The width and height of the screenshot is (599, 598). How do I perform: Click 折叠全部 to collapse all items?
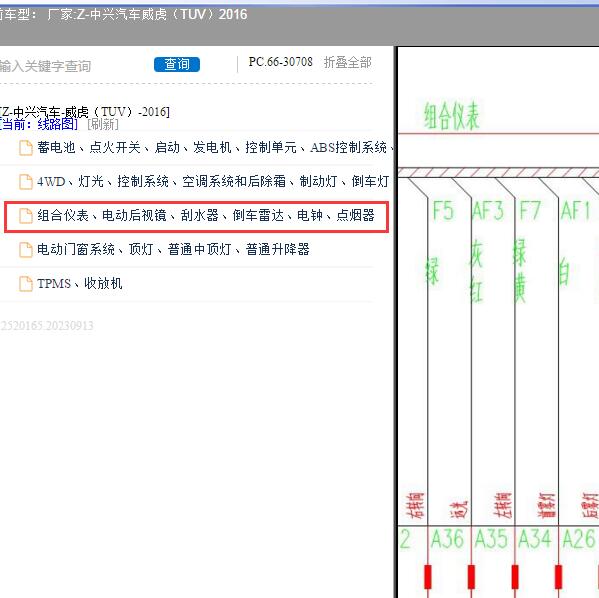tap(348, 62)
